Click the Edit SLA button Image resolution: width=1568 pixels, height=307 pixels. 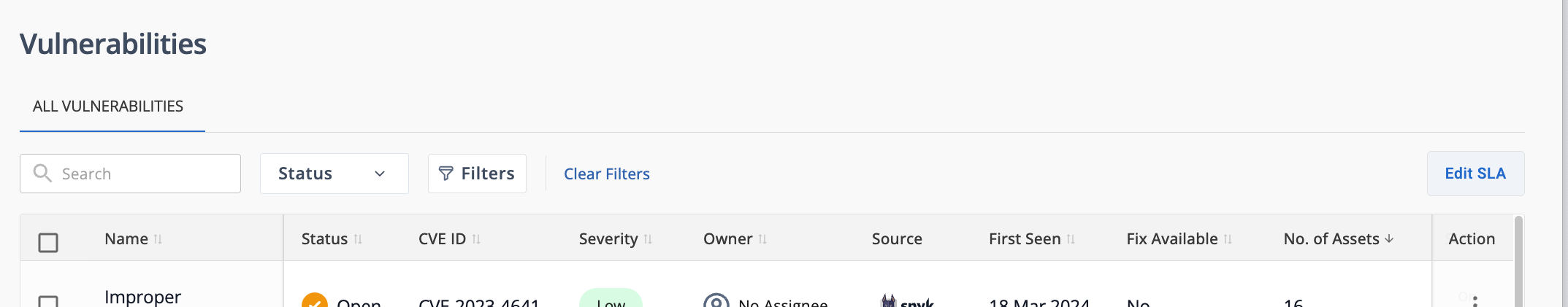tap(1475, 174)
